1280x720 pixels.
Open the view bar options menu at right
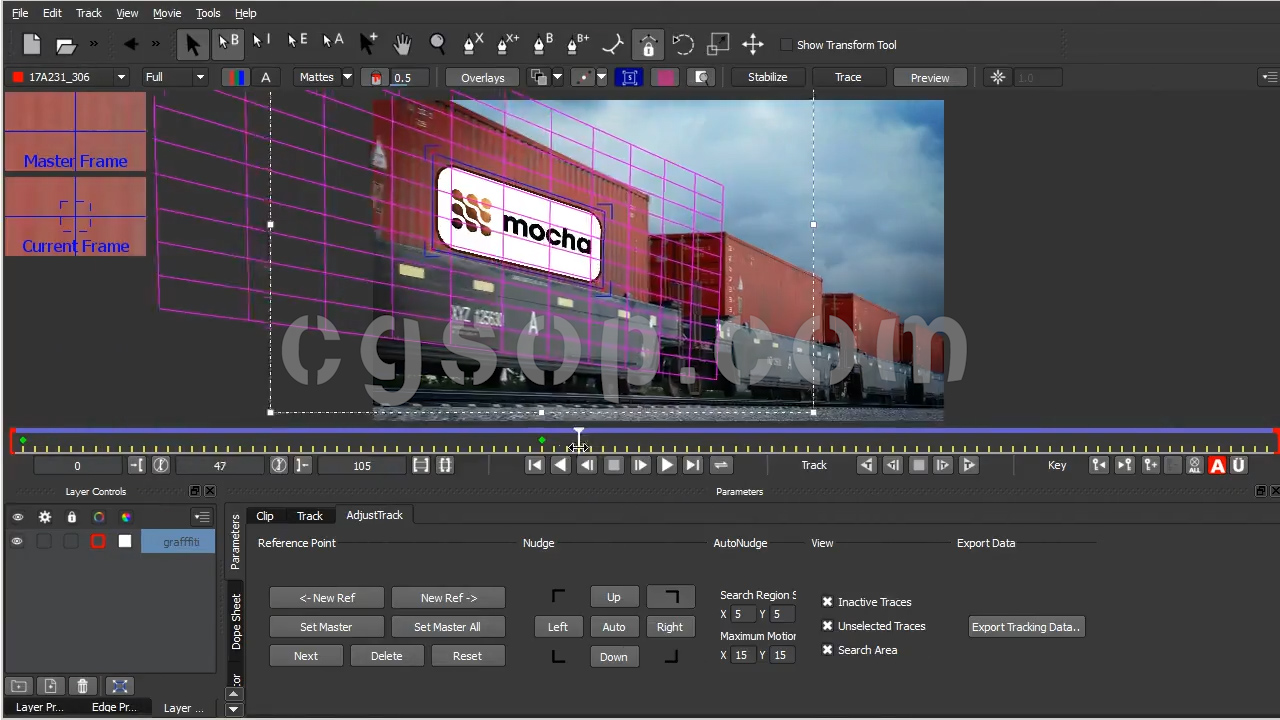[1269, 77]
